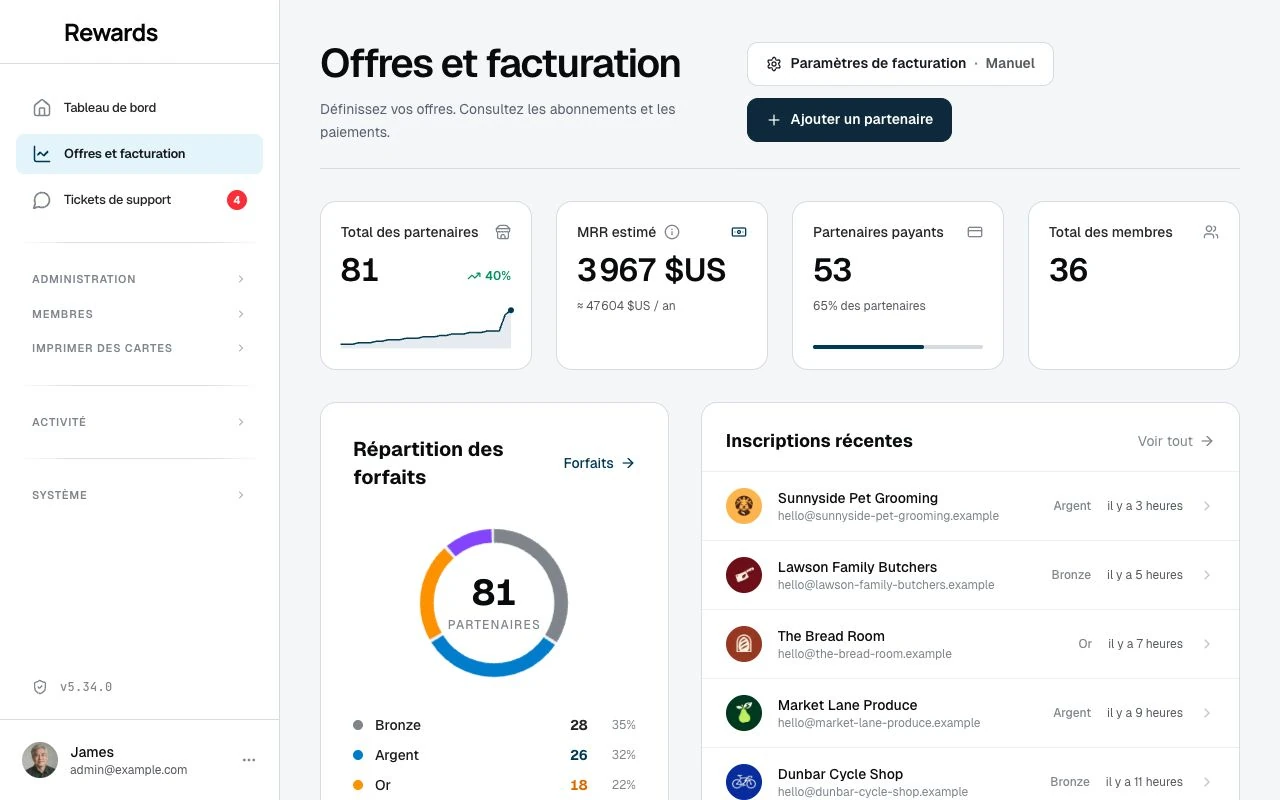This screenshot has width=1280, height=800.
Task: Click "65% des partenaires" text
Action: pyautogui.click(x=869, y=306)
